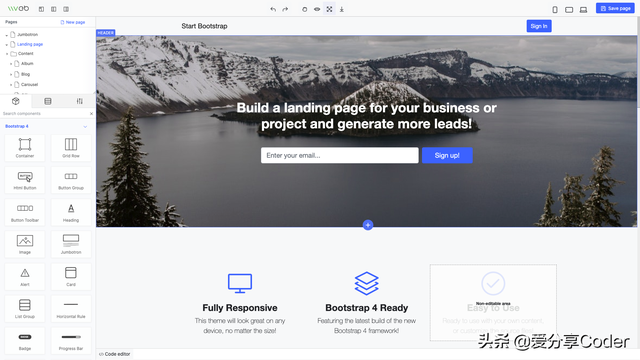The width and height of the screenshot is (640, 360).
Task: Toggle the file manager panel icon
Action: point(41,9)
